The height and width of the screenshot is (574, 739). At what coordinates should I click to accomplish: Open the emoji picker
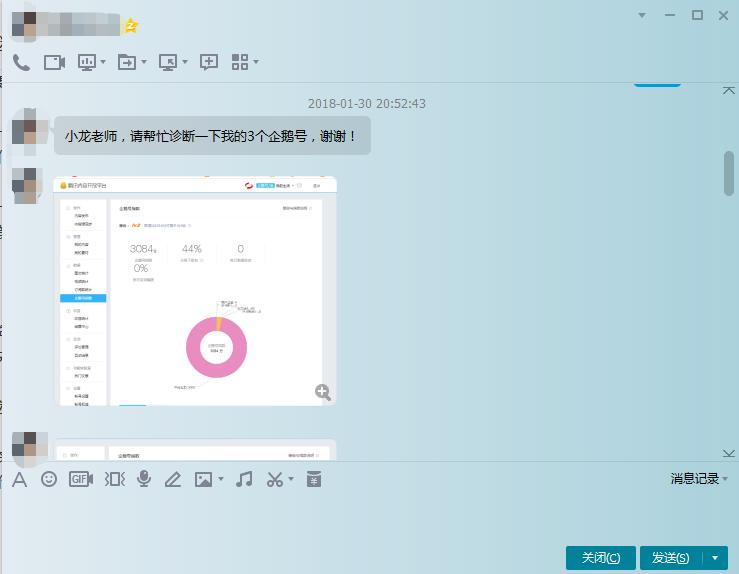[x=49, y=479]
